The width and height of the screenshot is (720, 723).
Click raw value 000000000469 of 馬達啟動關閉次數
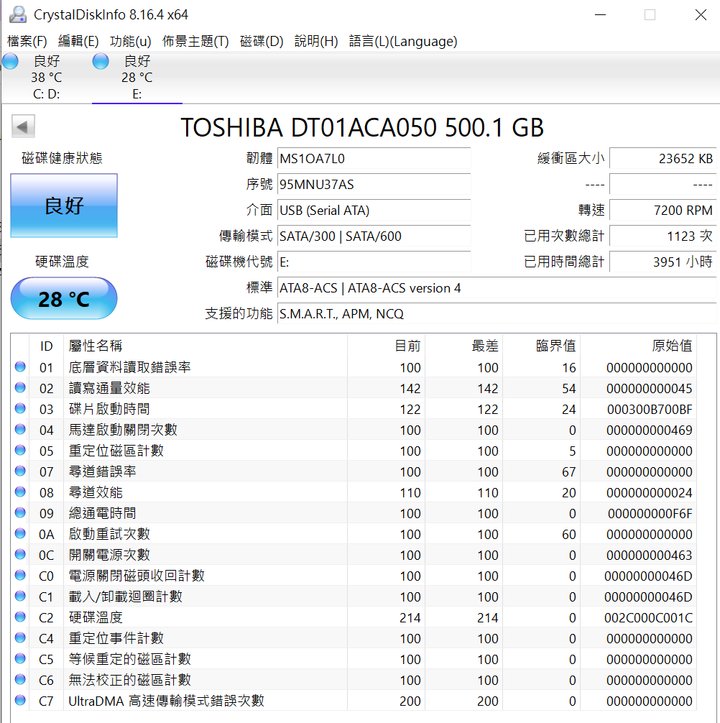[649, 430]
